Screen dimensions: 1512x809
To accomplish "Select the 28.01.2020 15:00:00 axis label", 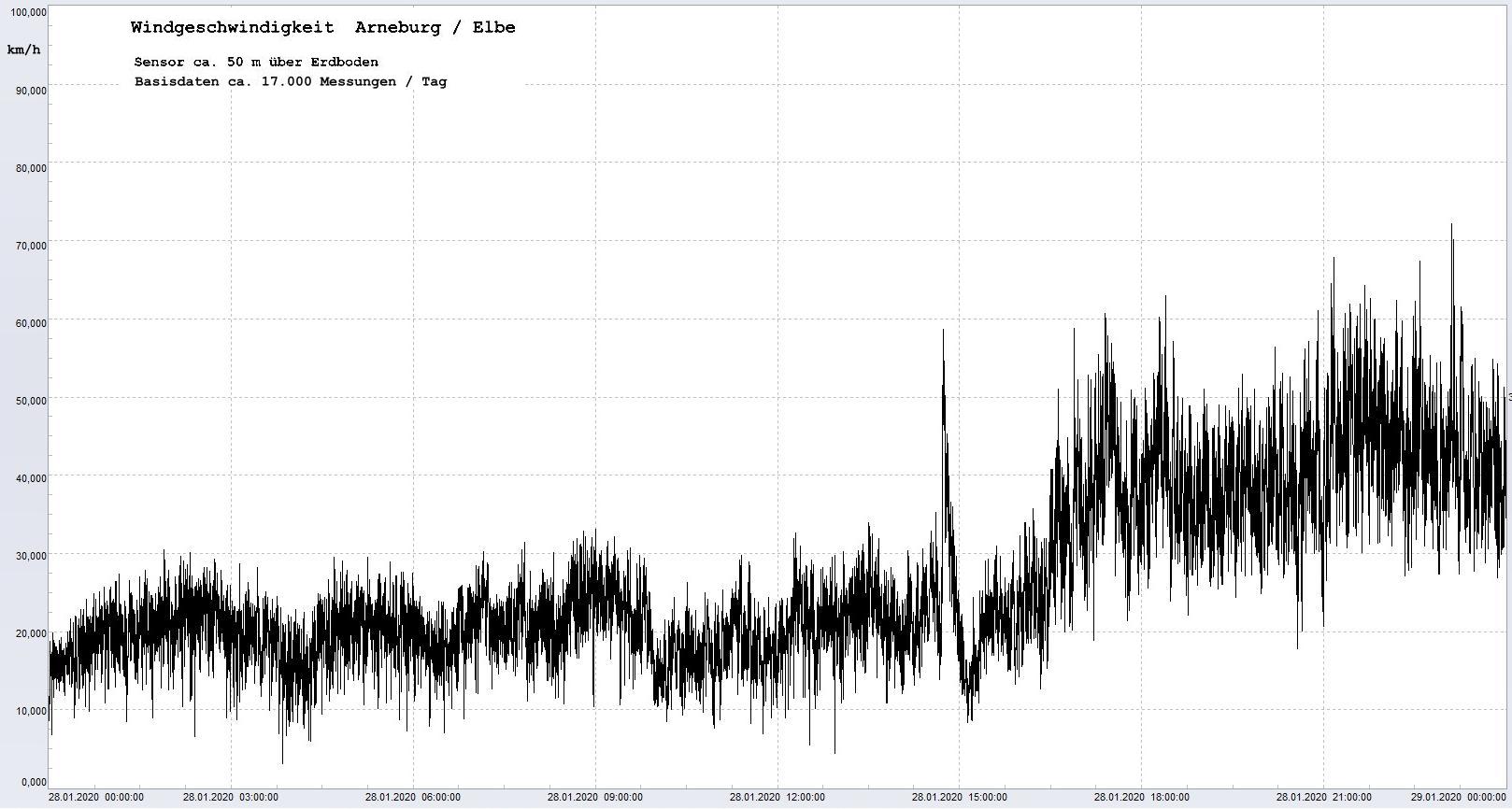I will pos(960,797).
